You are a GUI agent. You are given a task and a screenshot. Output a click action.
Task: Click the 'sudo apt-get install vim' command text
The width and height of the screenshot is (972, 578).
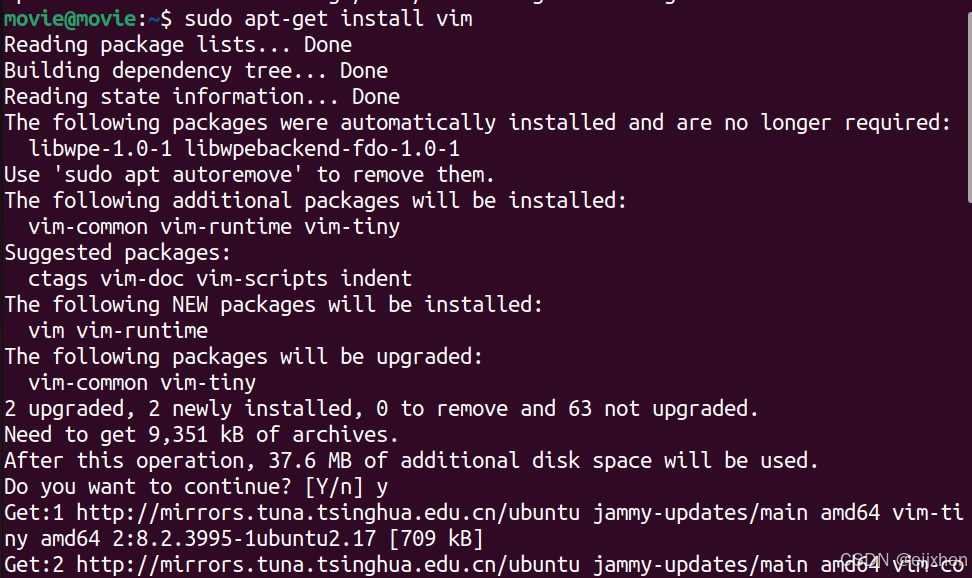(329, 19)
